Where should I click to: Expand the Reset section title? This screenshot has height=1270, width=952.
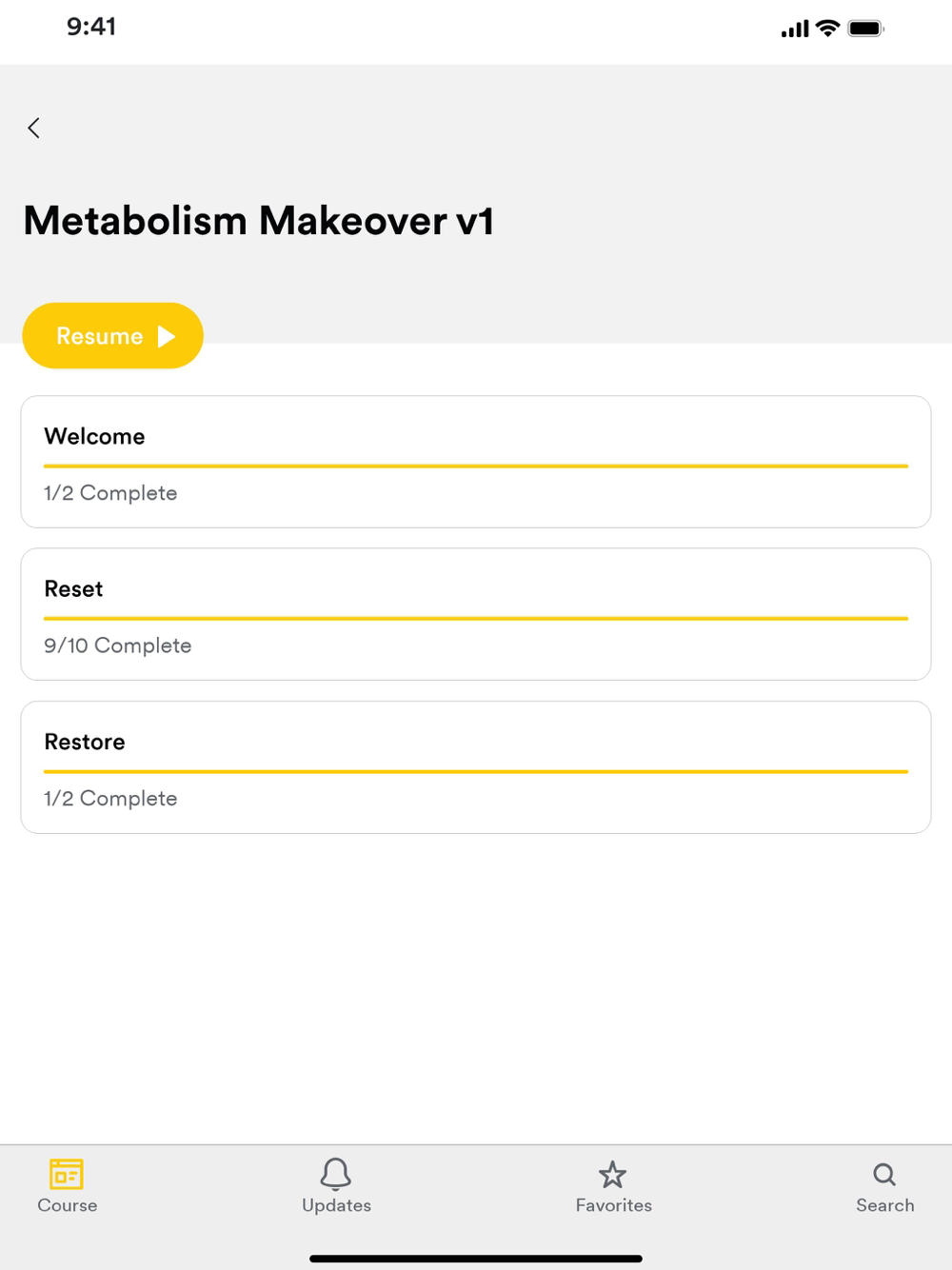(74, 589)
